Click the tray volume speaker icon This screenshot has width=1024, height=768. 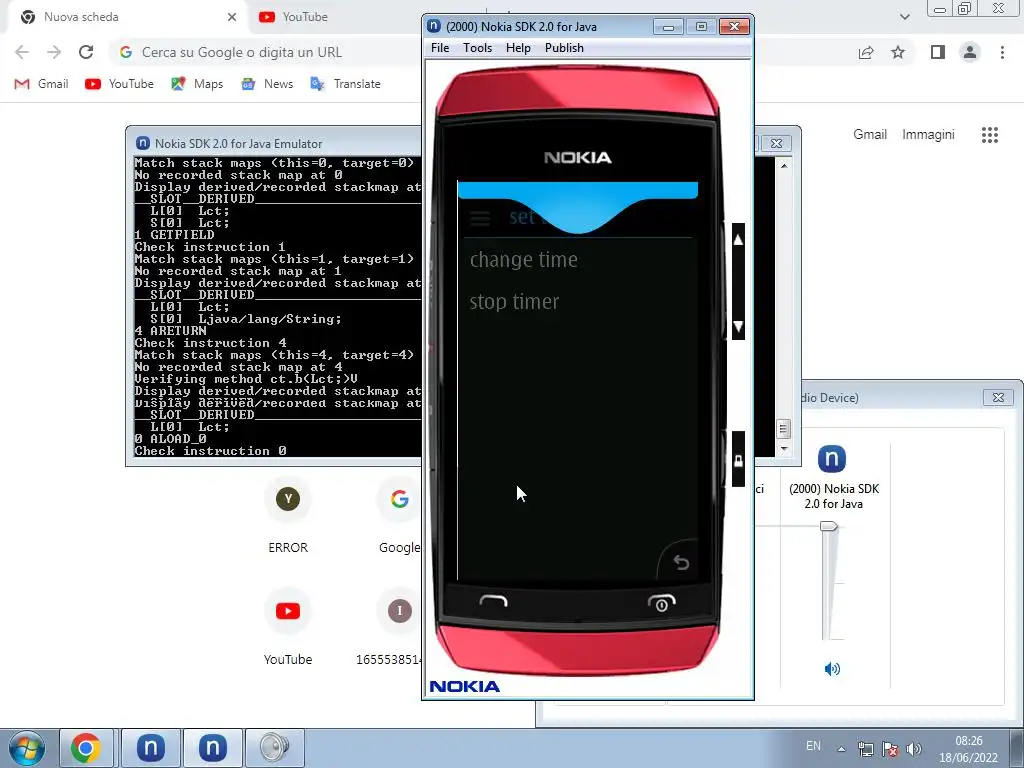914,749
